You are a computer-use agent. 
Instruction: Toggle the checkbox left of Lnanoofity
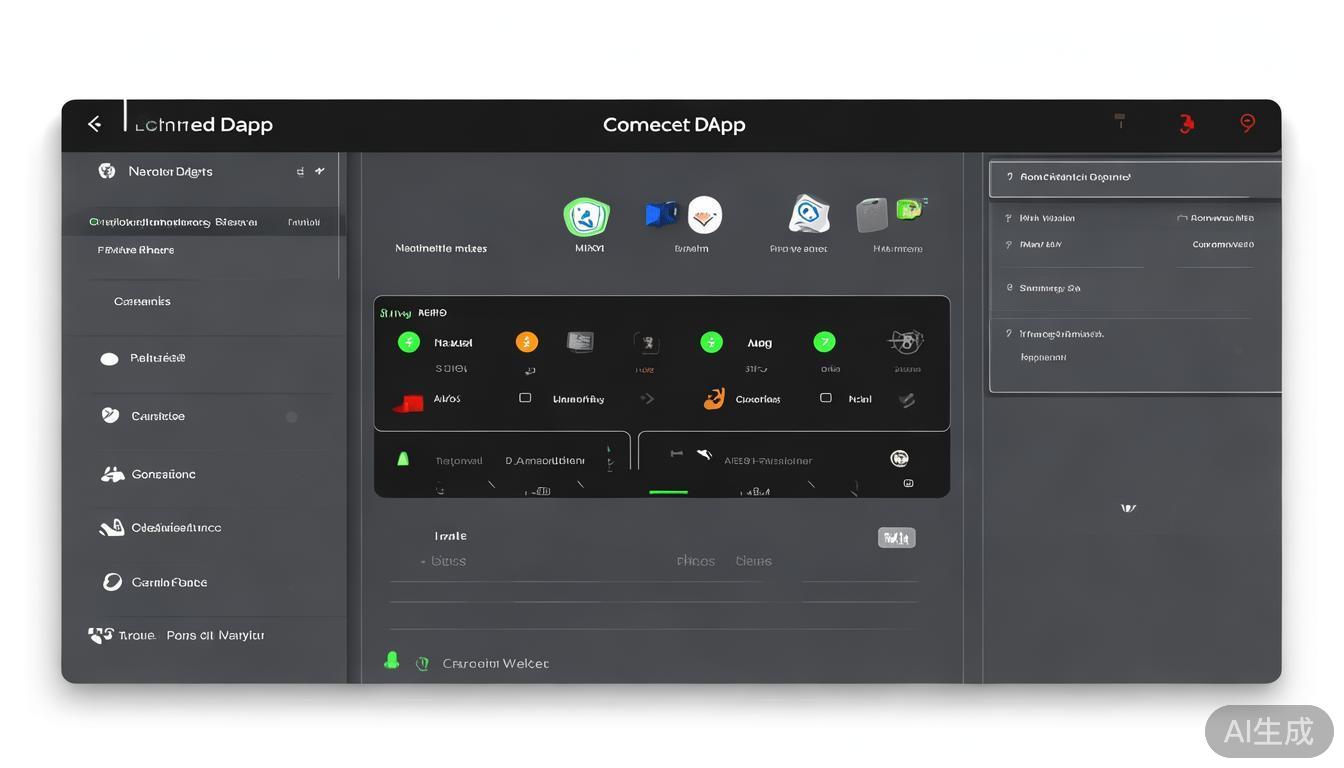click(x=525, y=398)
